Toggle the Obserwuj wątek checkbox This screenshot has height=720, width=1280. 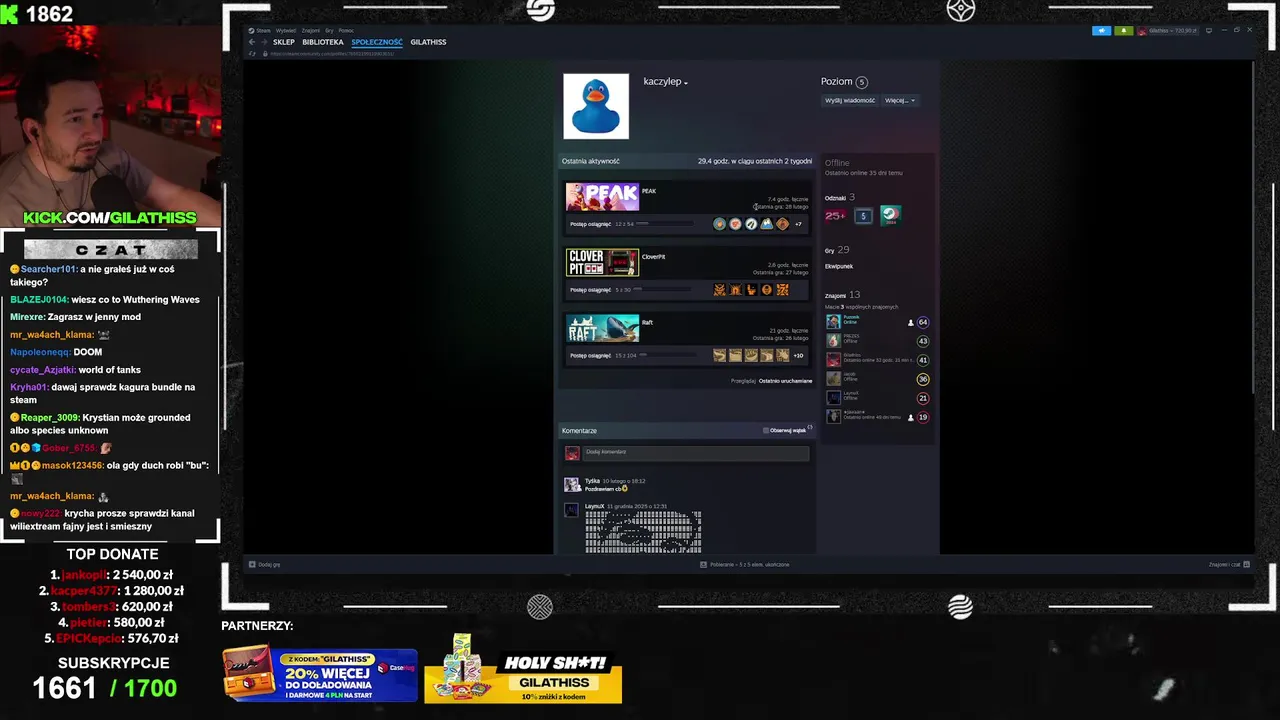(766, 431)
